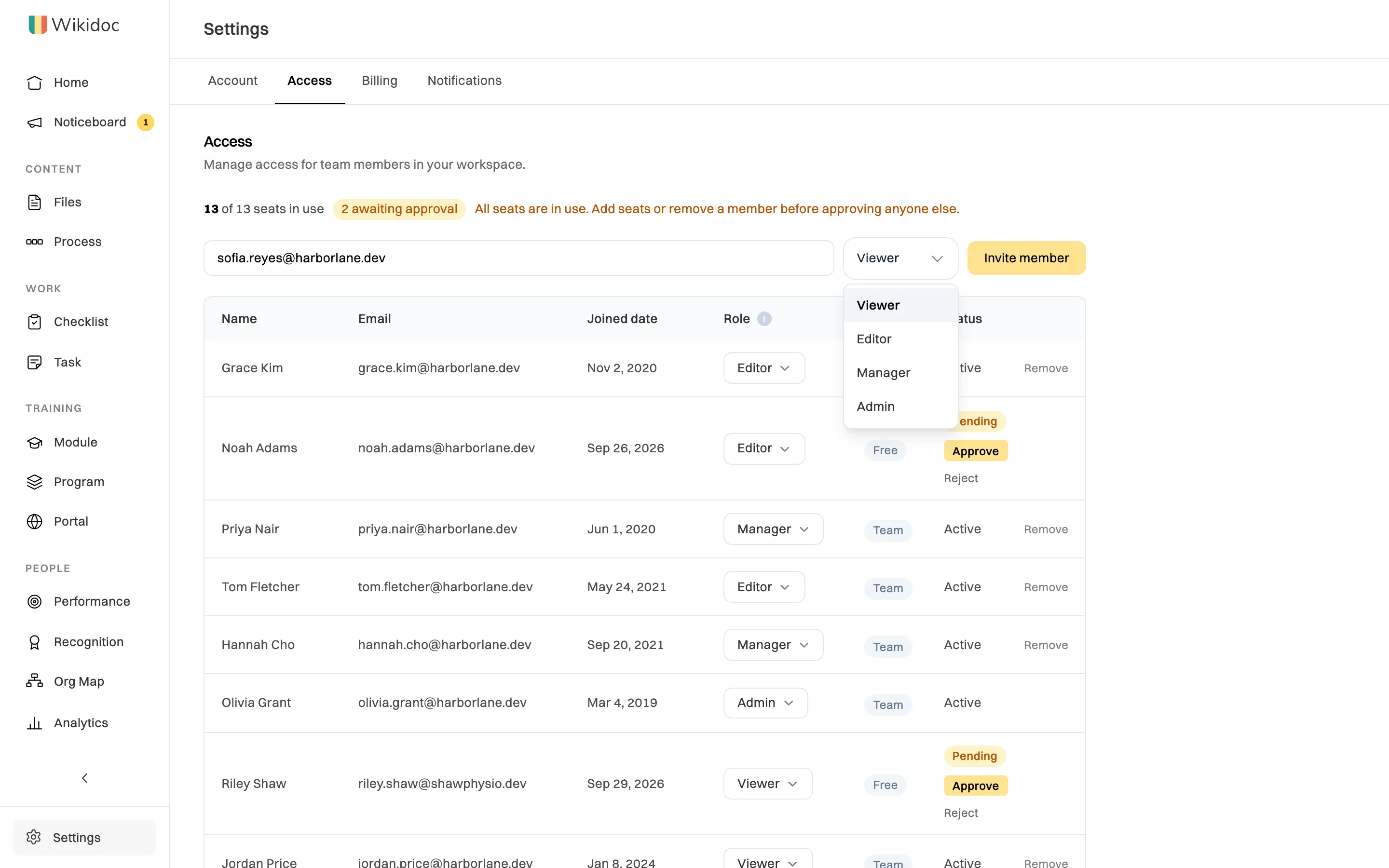Screen dimensions: 1389x868
Task: Choose Editor in the open role menu
Action: tap(900, 339)
